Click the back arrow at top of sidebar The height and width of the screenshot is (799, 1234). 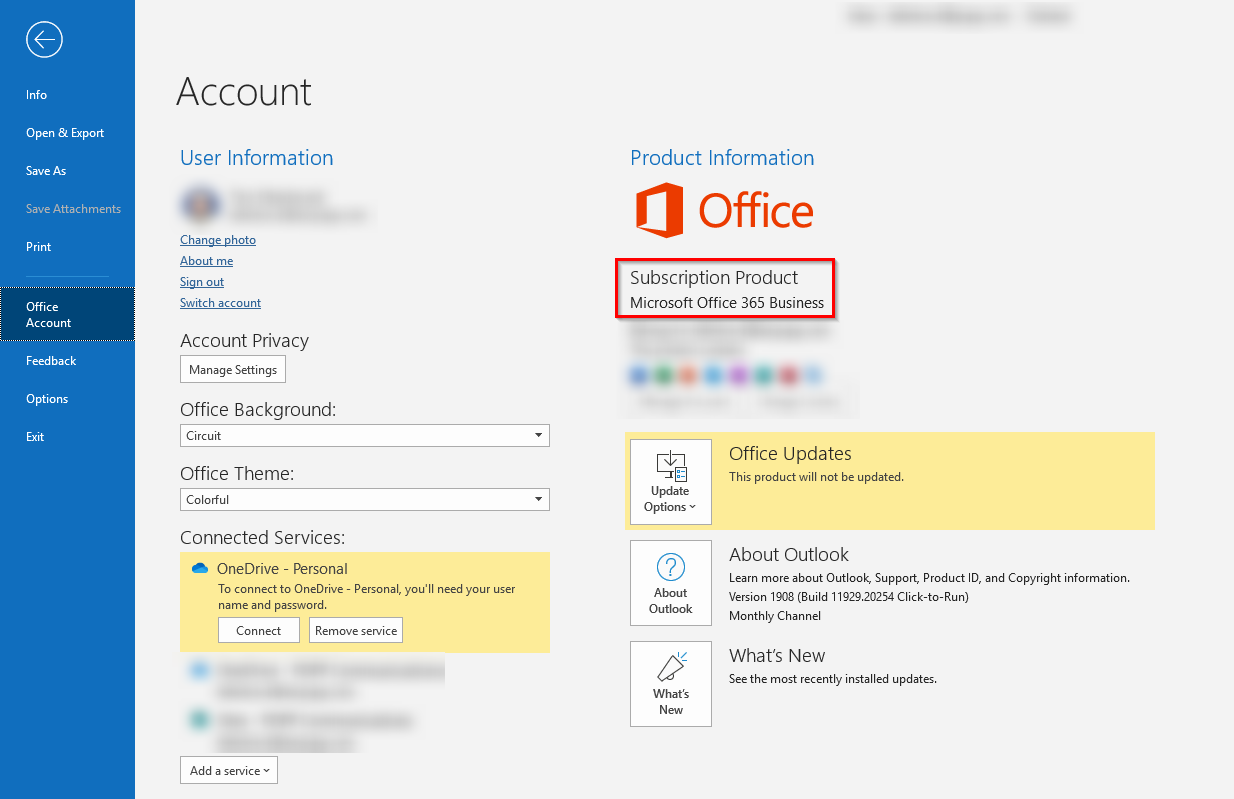click(x=44, y=40)
